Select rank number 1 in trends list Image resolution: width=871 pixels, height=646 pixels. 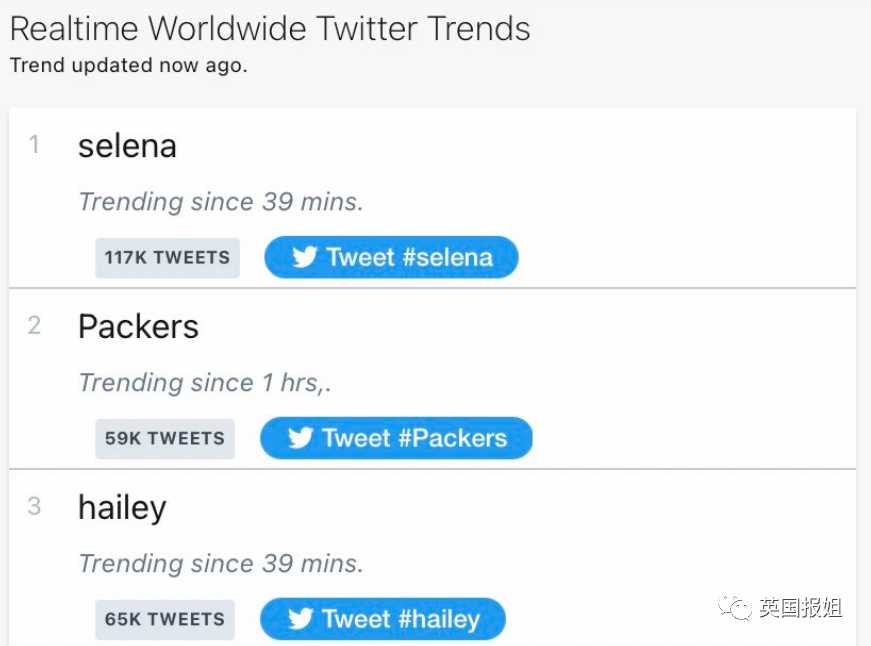click(34, 145)
